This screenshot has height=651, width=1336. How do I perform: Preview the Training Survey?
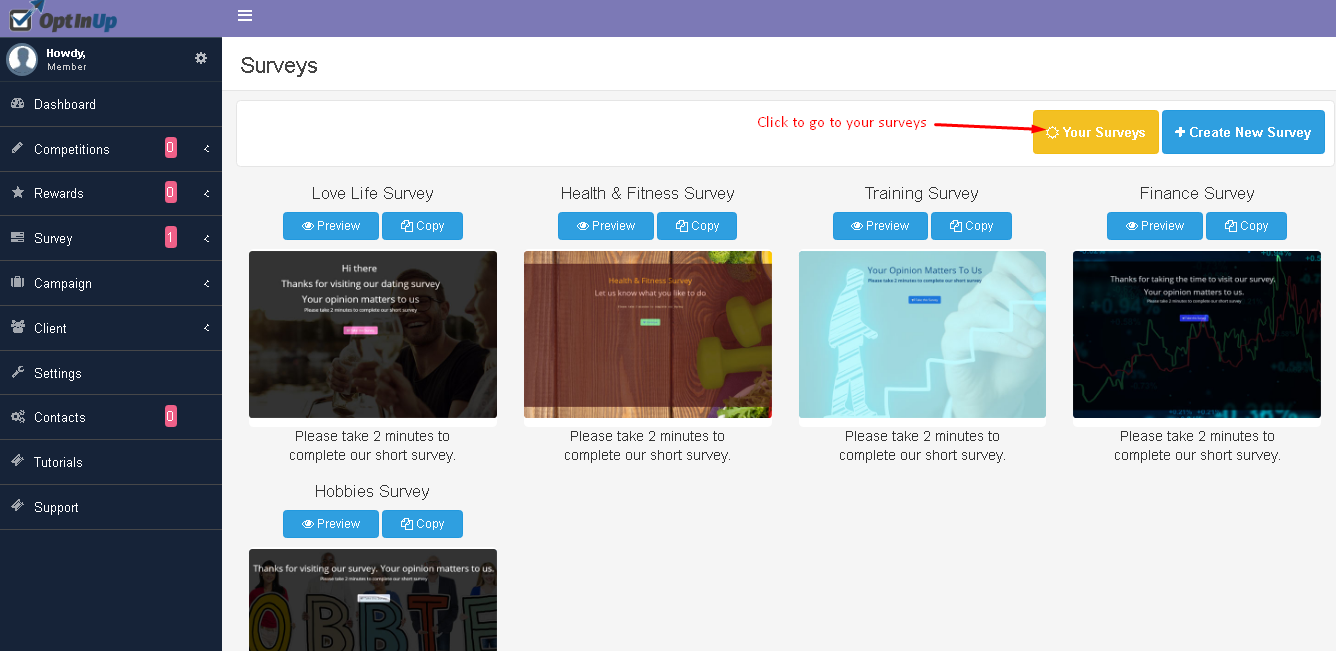tap(880, 226)
